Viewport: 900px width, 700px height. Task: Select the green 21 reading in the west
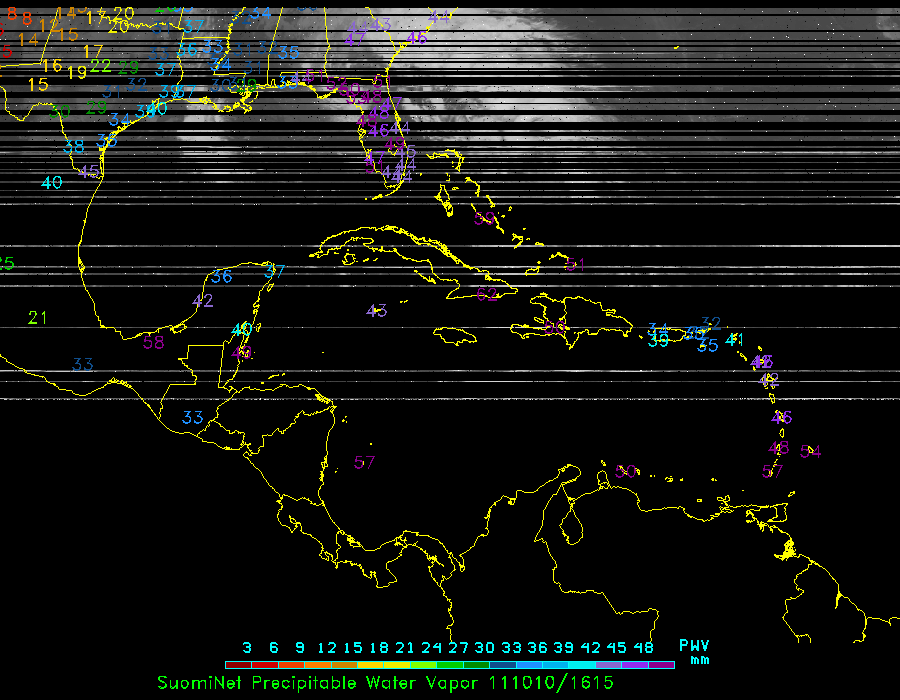click(38, 318)
